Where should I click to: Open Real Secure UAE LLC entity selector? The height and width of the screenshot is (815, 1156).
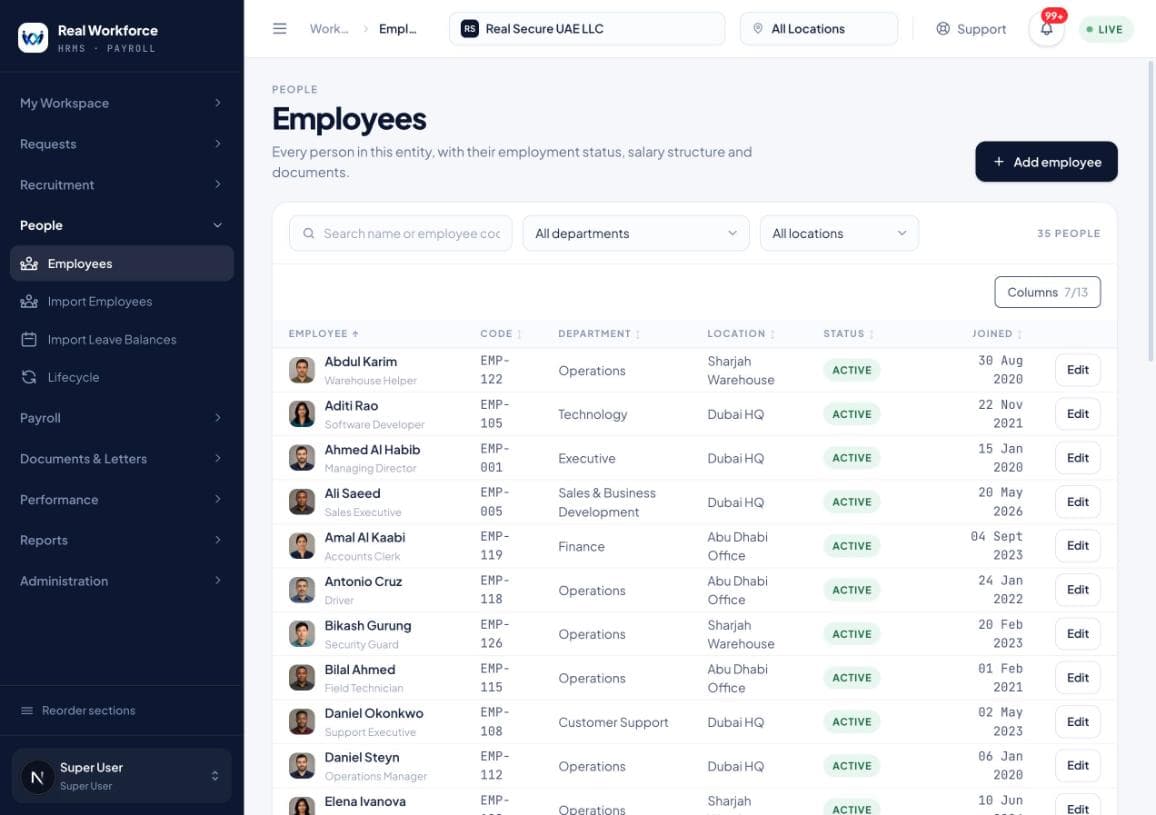point(587,29)
